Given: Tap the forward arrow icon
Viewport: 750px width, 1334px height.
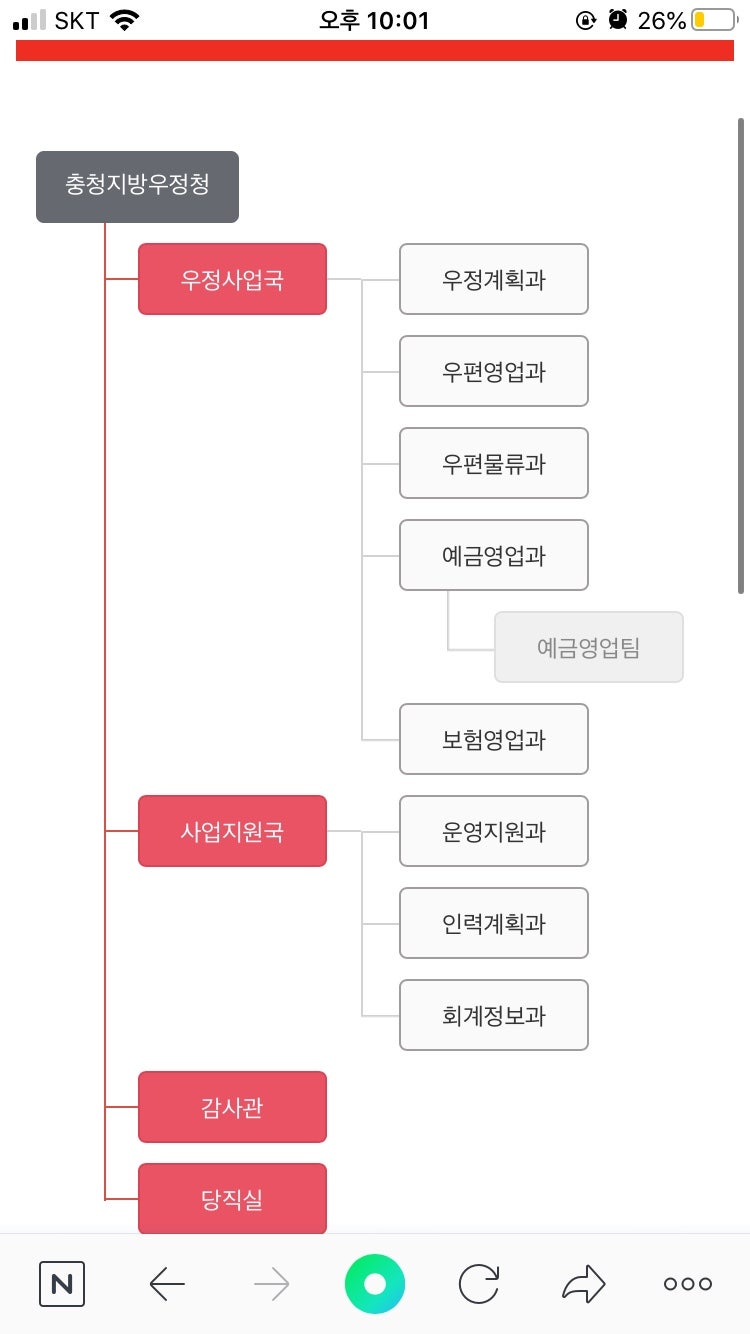Looking at the screenshot, I should [271, 1284].
